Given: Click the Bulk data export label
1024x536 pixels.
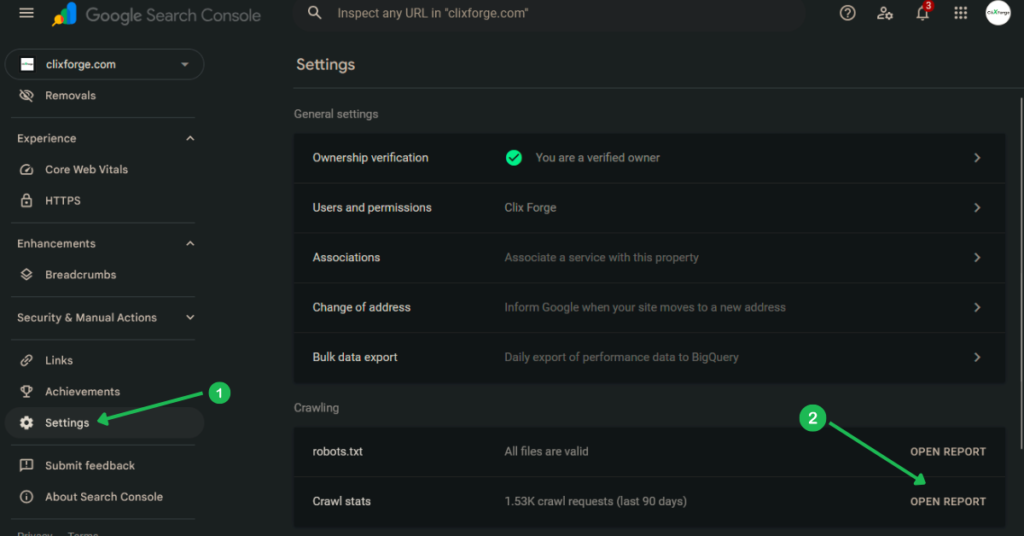Looking at the screenshot, I should [355, 357].
